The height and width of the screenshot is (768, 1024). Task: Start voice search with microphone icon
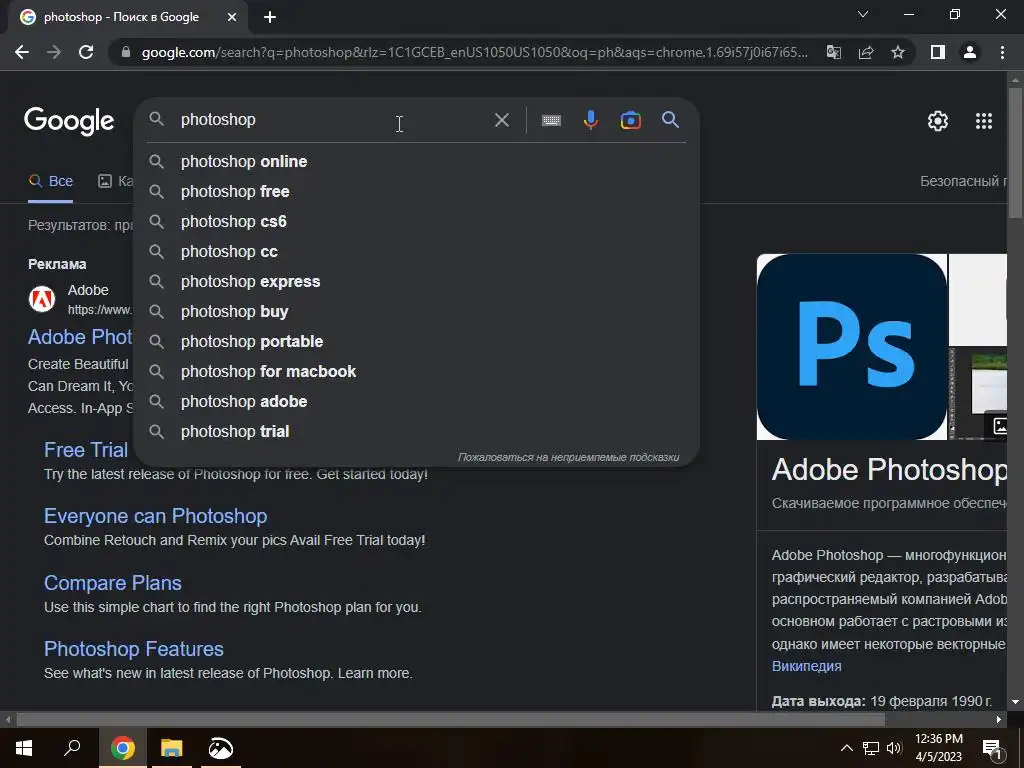pyautogui.click(x=590, y=120)
